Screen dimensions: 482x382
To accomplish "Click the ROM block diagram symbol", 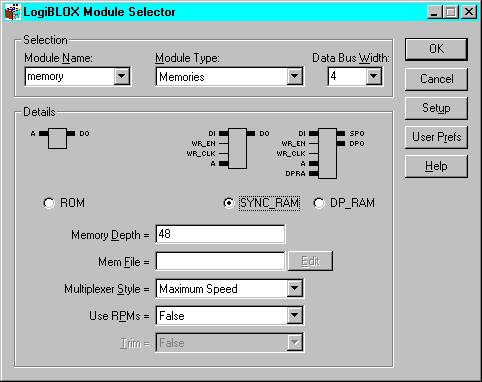I will (x=57, y=138).
